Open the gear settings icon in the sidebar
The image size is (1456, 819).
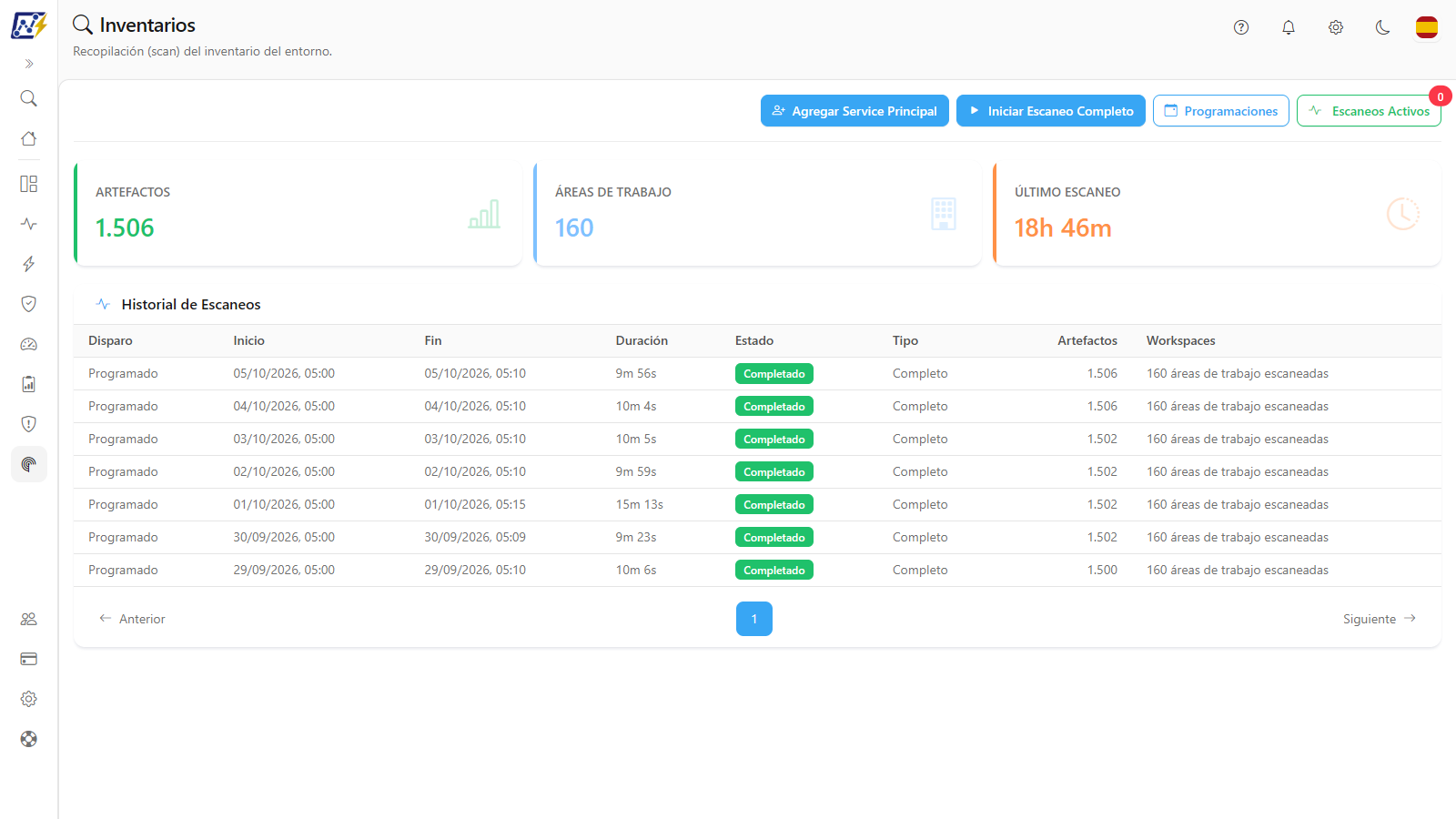coord(29,699)
